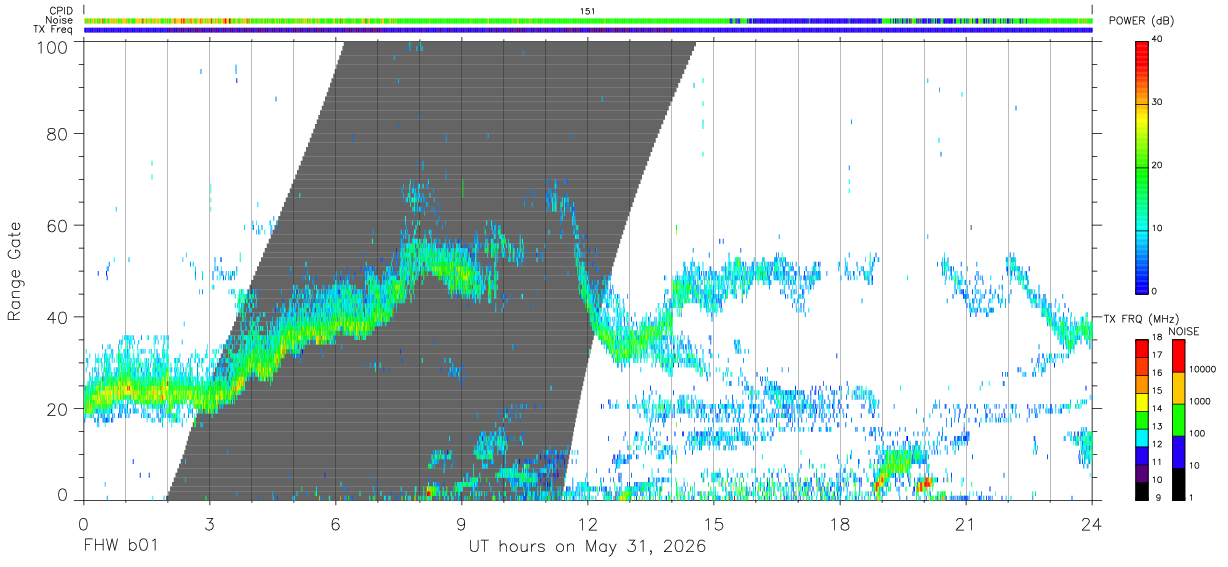Screen dimensions: 1228x567
Task: Click the FHW b01 radar beam label
Action: click(119, 547)
